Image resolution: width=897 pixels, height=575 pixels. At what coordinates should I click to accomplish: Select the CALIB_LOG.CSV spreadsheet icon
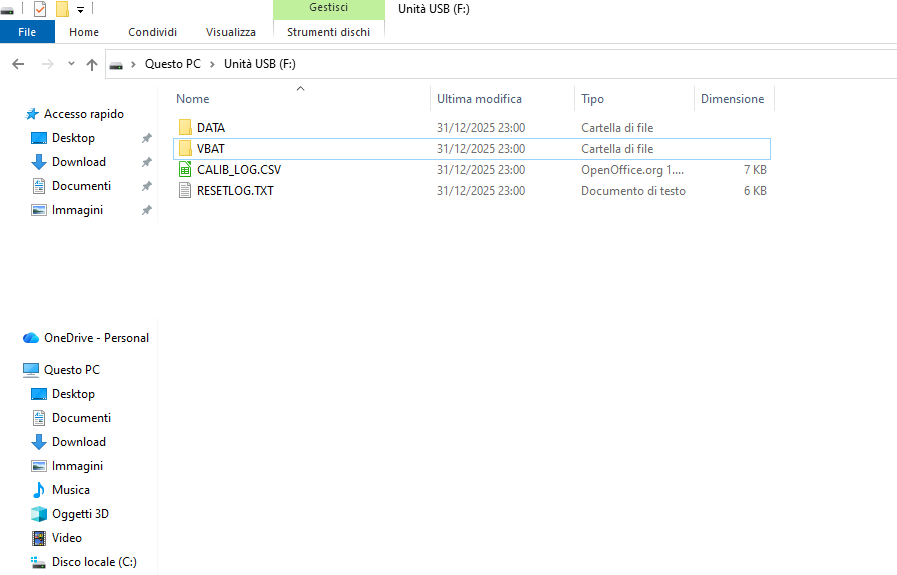click(x=185, y=169)
